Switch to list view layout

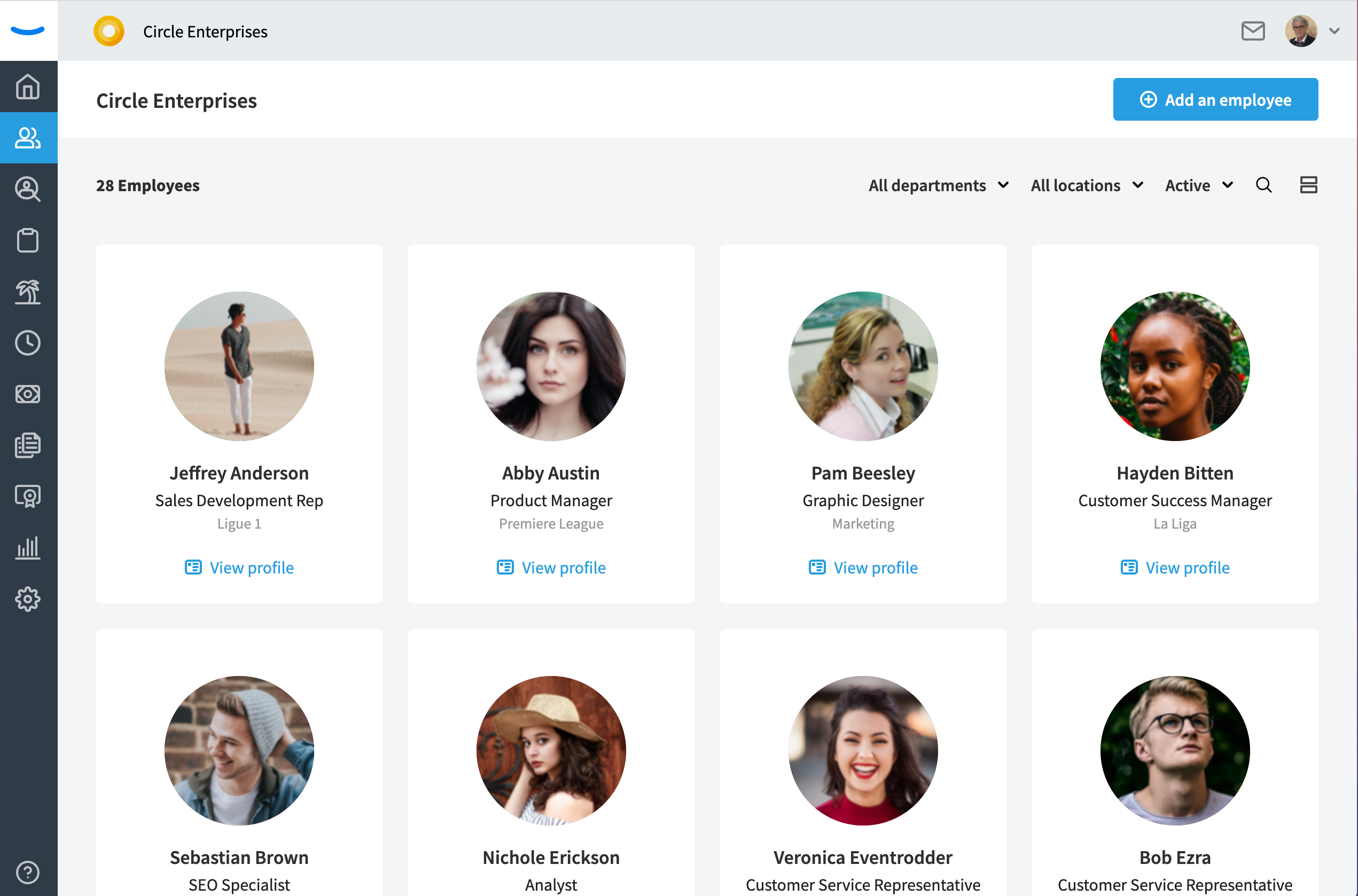[1308, 185]
